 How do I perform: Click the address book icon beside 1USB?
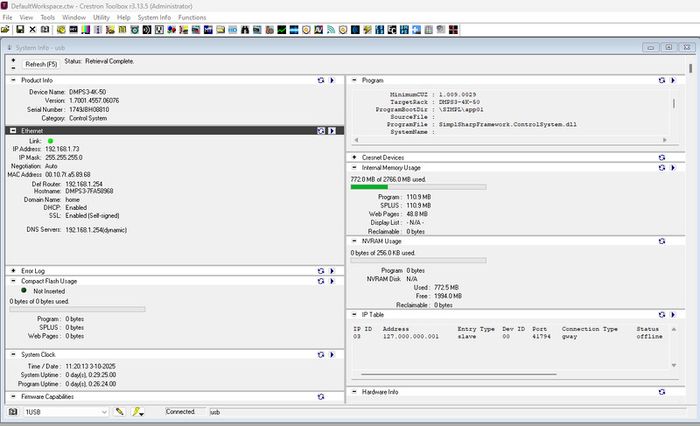(13, 412)
